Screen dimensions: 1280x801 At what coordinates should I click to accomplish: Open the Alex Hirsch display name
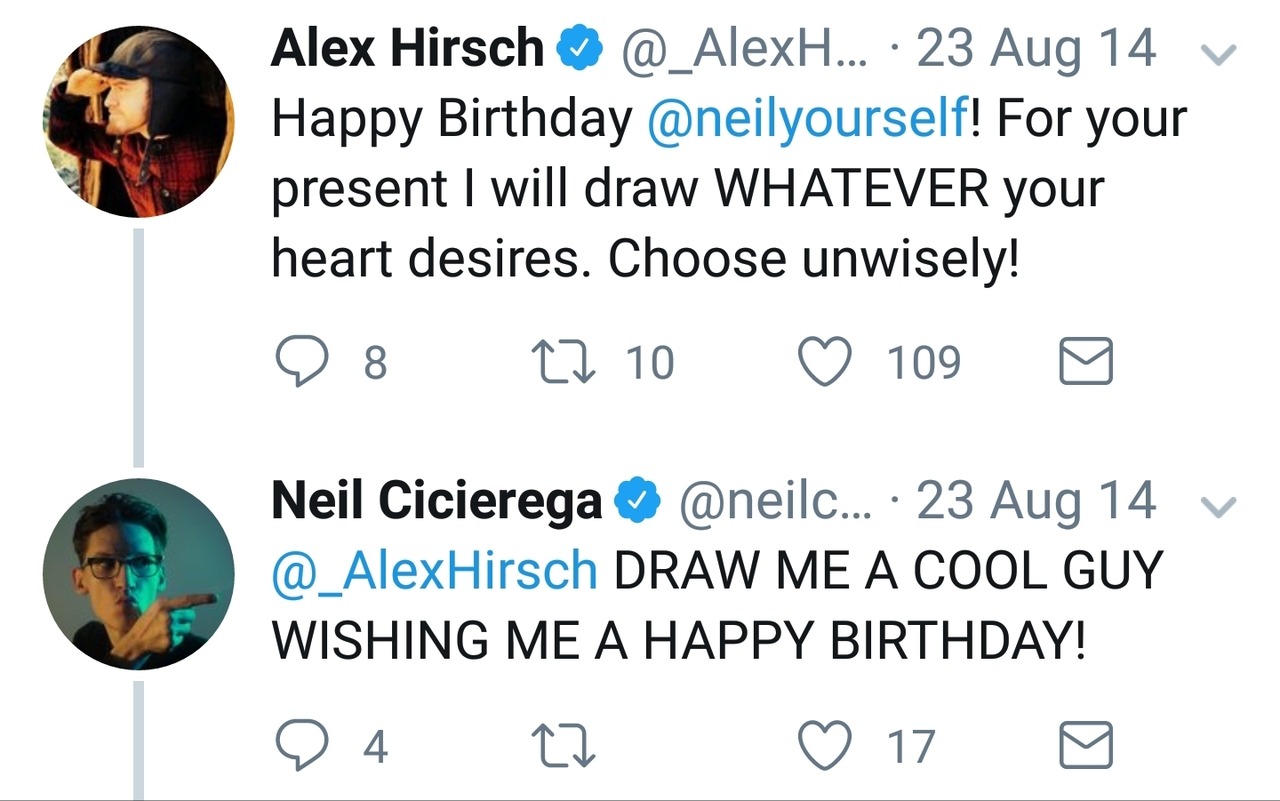tap(407, 50)
